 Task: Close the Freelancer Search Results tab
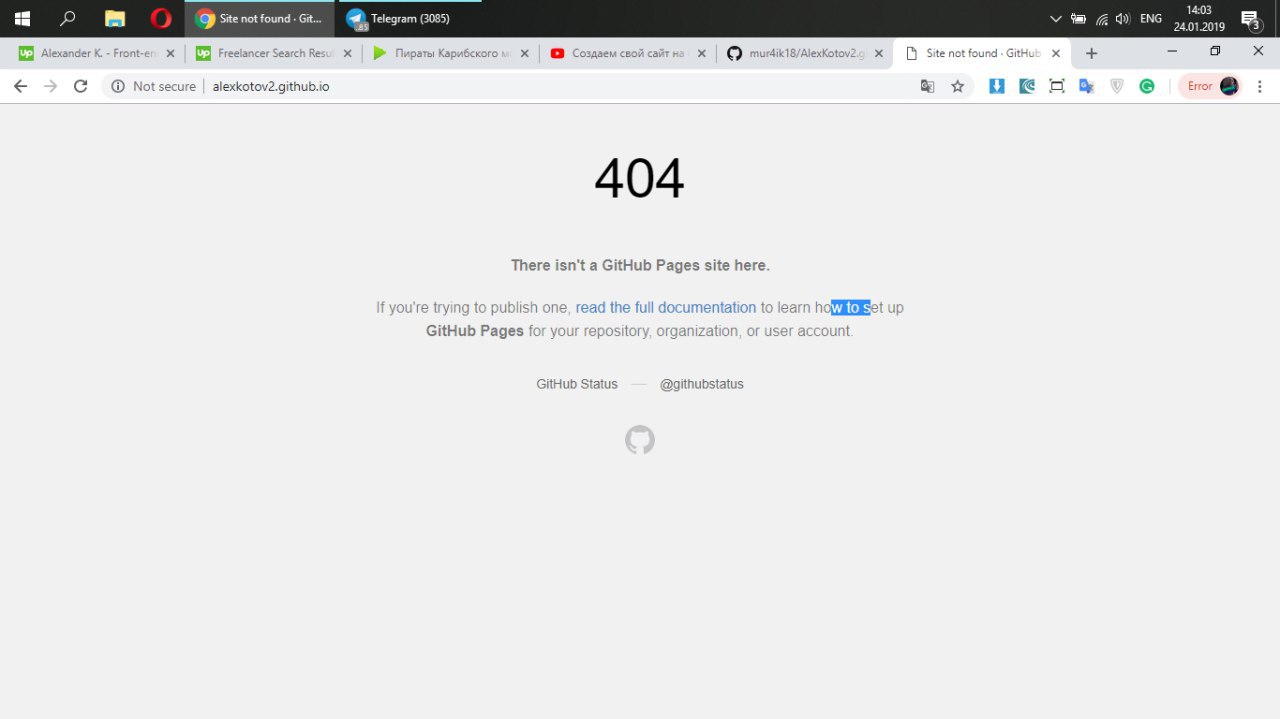[x=347, y=53]
